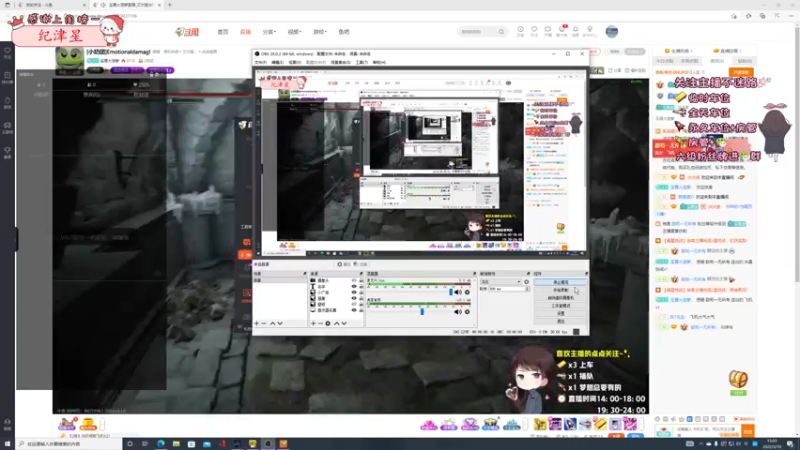The image size is (800, 450).
Task: Open OBS 文件 menu
Action: tap(260, 62)
